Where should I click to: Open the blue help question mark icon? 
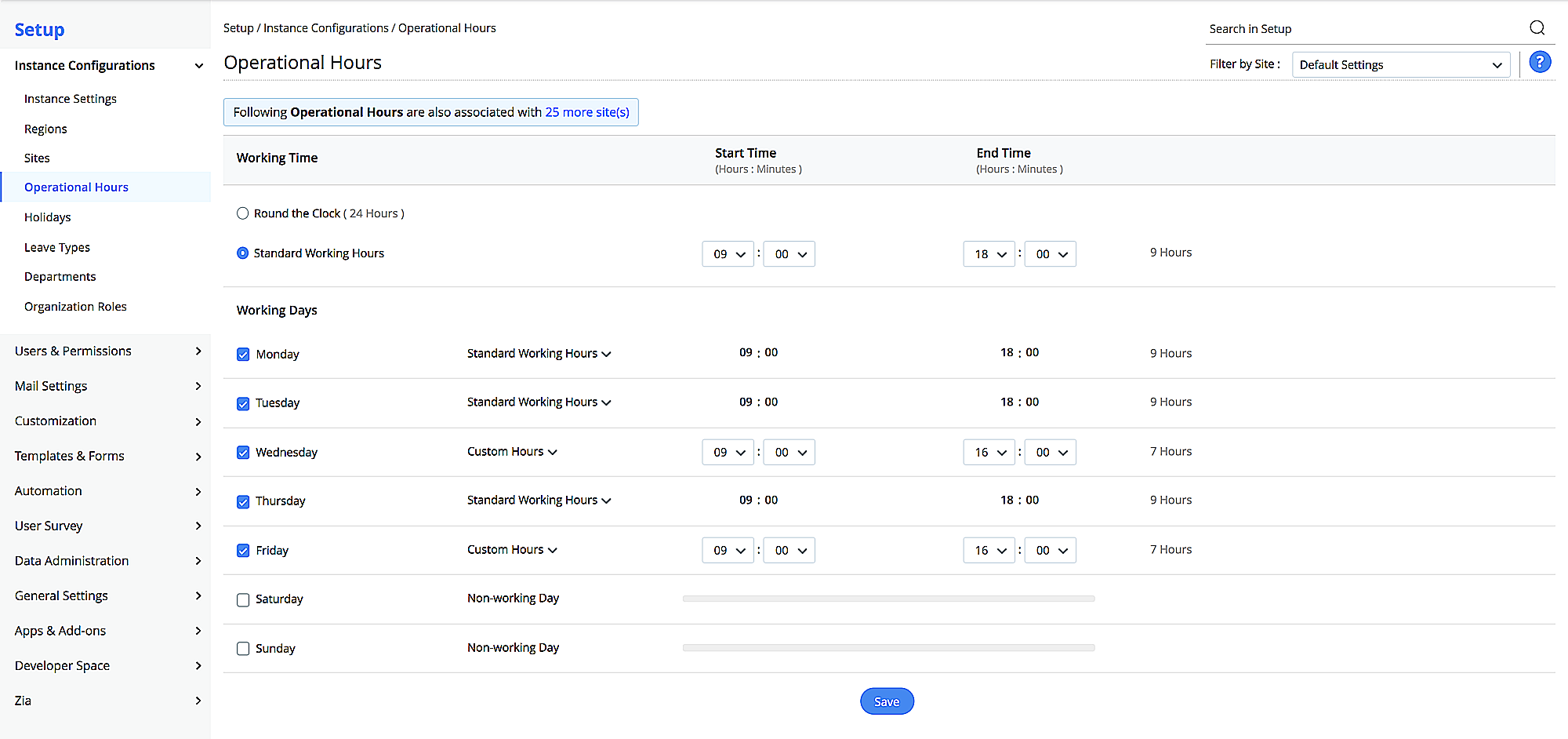1540,62
